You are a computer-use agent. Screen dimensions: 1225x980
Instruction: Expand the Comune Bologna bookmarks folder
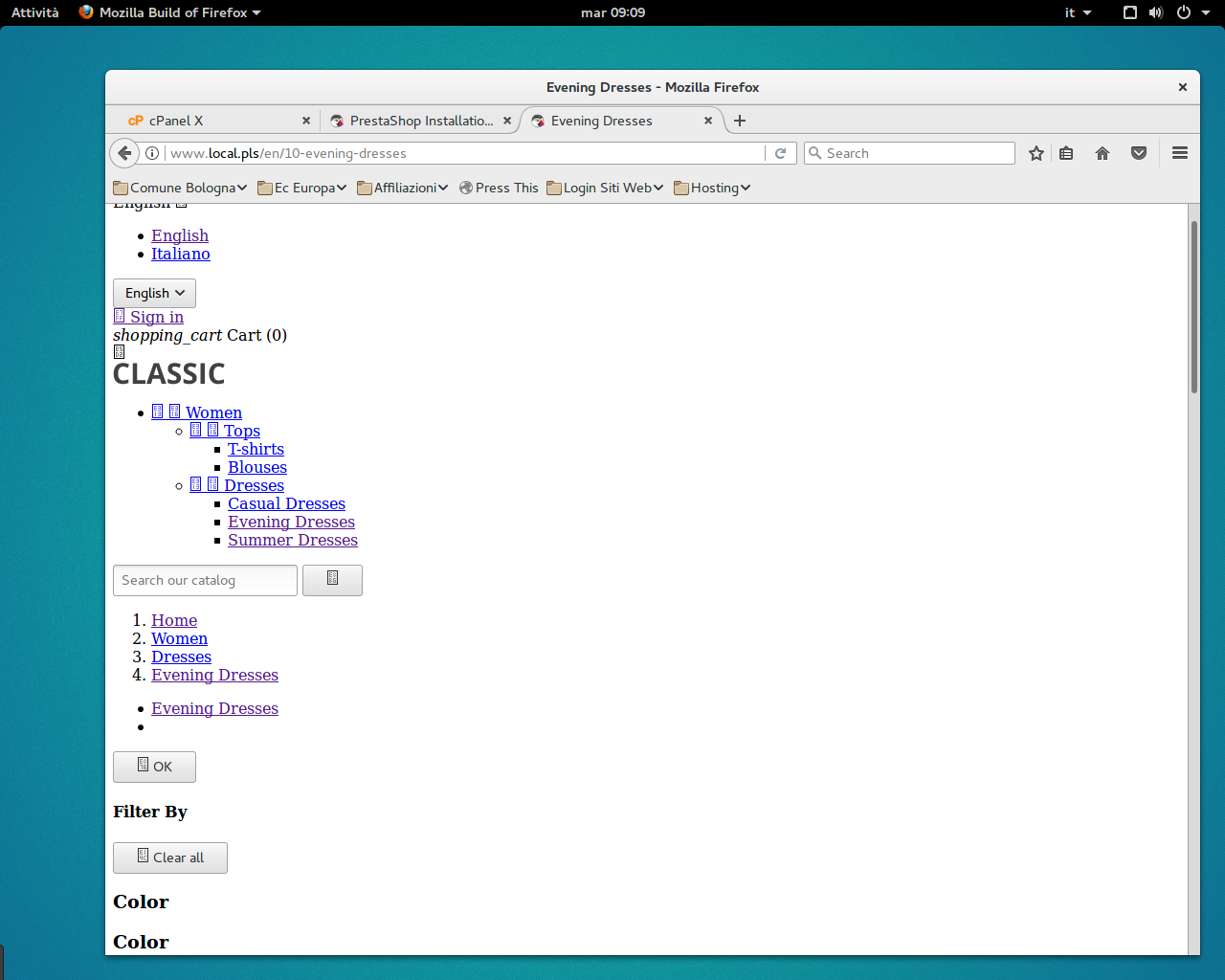(x=180, y=188)
